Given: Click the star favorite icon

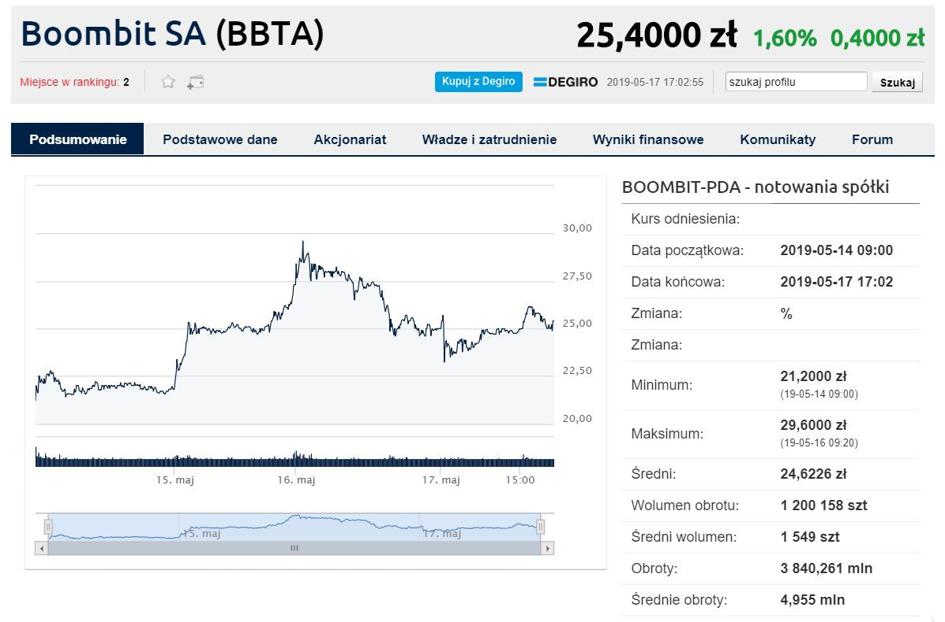Looking at the screenshot, I should point(168,82).
